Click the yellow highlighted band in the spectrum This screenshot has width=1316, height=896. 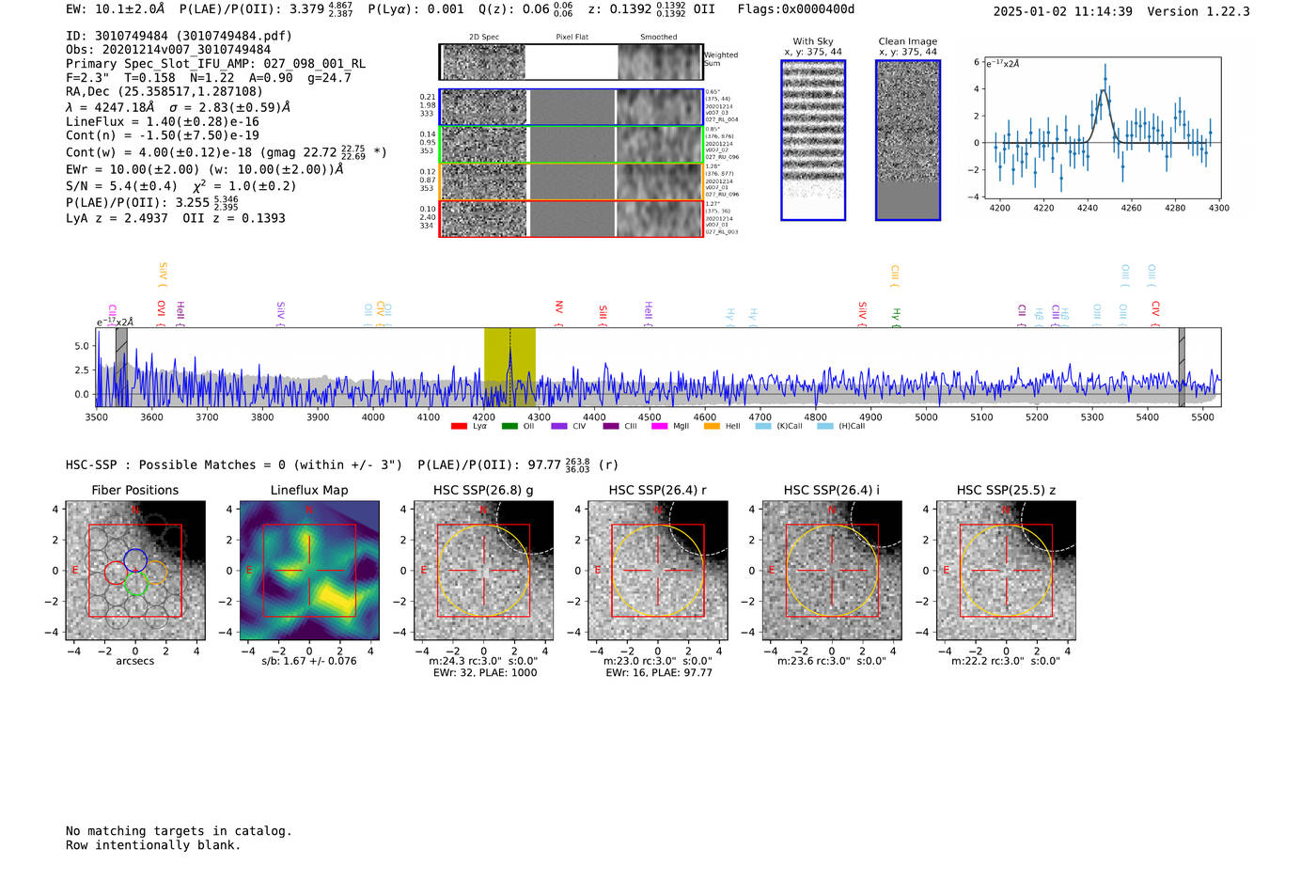(509, 367)
